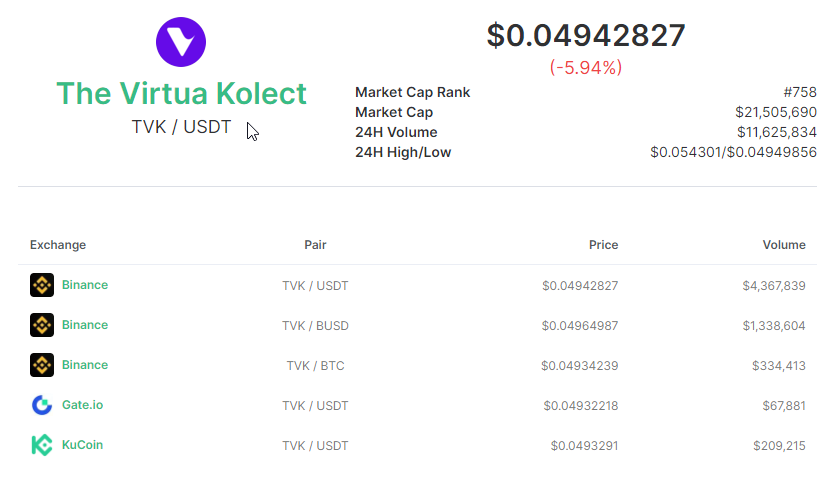Open the Gate.io exchange link
832x492 pixels.
click(x=82, y=405)
